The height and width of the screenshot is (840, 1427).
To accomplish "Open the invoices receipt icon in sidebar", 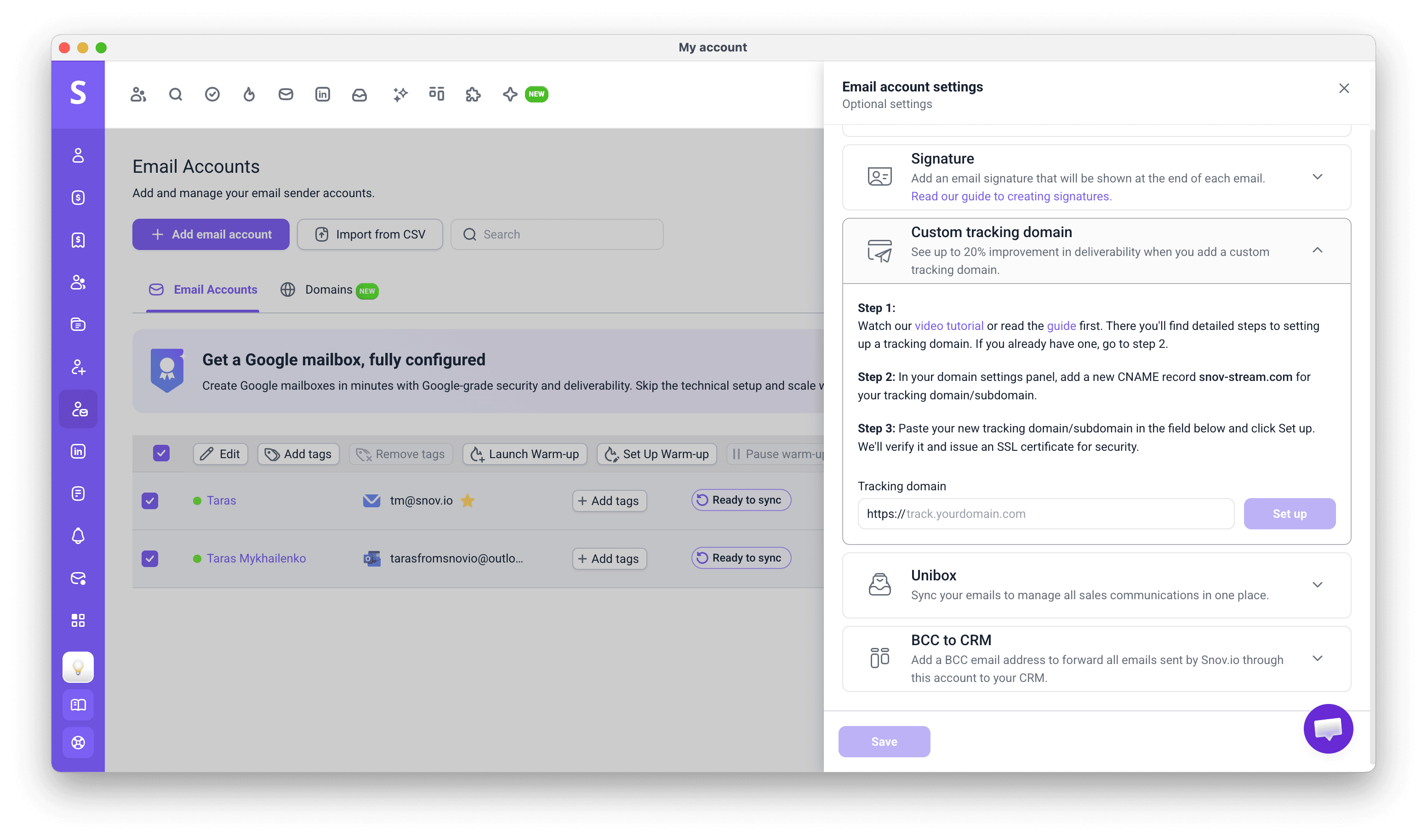I will coord(78,240).
